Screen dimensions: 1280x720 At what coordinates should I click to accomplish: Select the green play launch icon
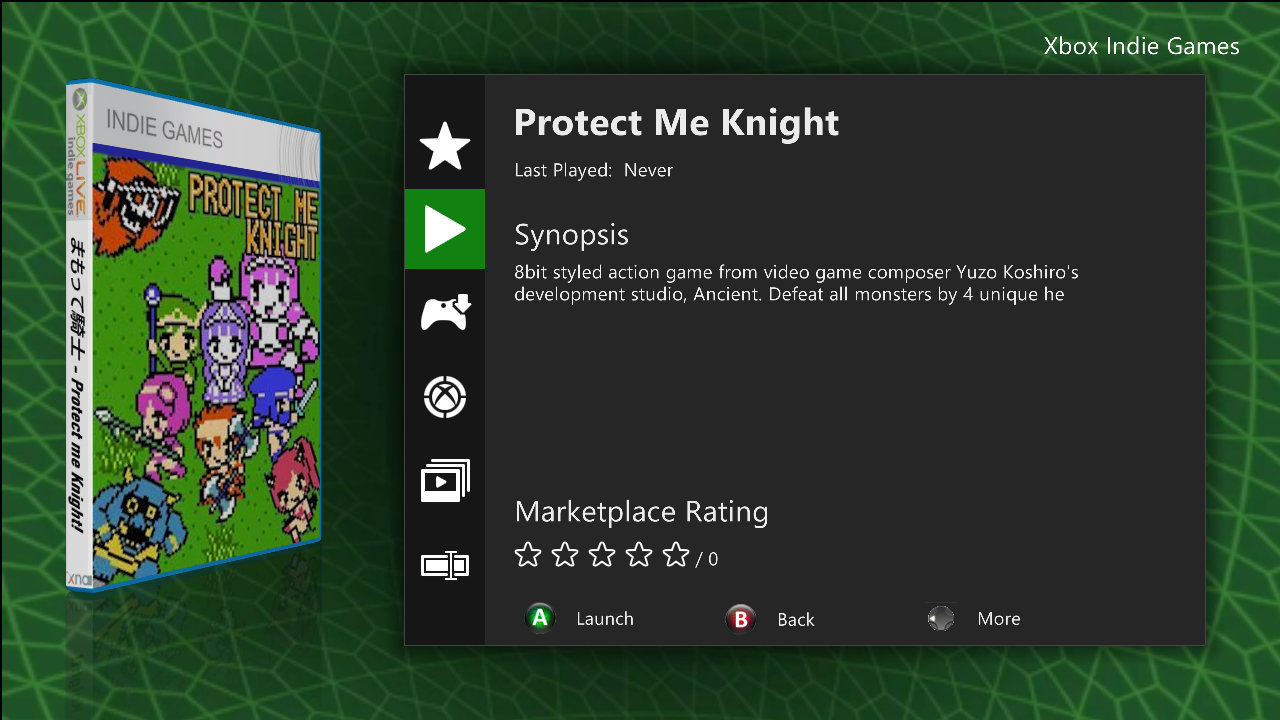(x=445, y=229)
